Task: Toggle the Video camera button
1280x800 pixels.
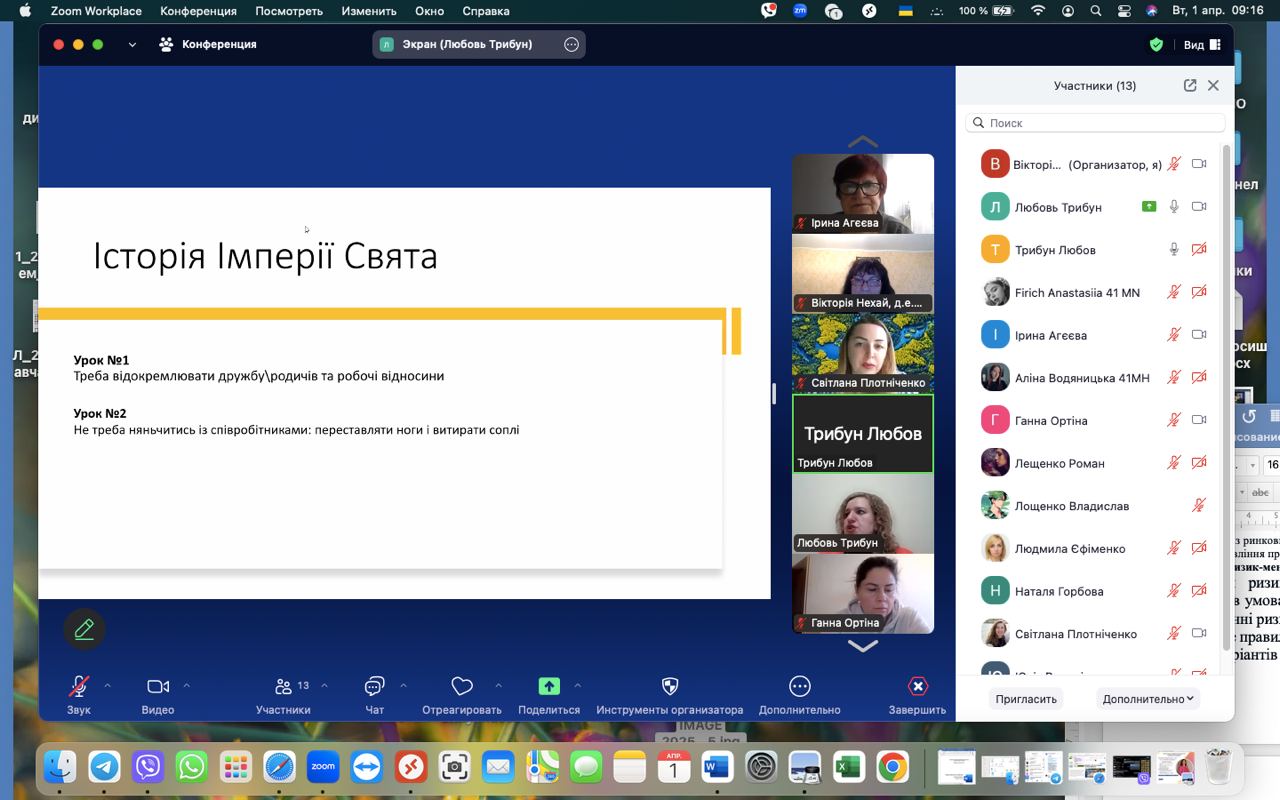Action: [157, 687]
